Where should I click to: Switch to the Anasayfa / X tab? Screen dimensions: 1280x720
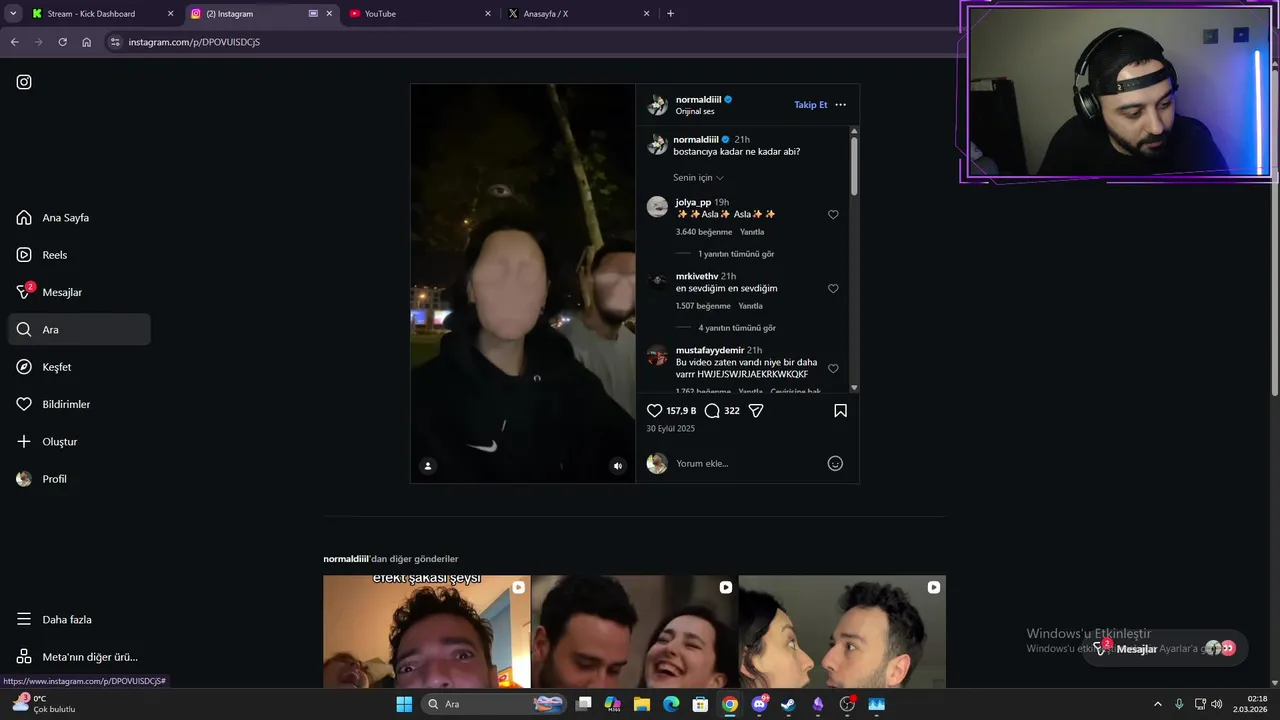(578, 14)
